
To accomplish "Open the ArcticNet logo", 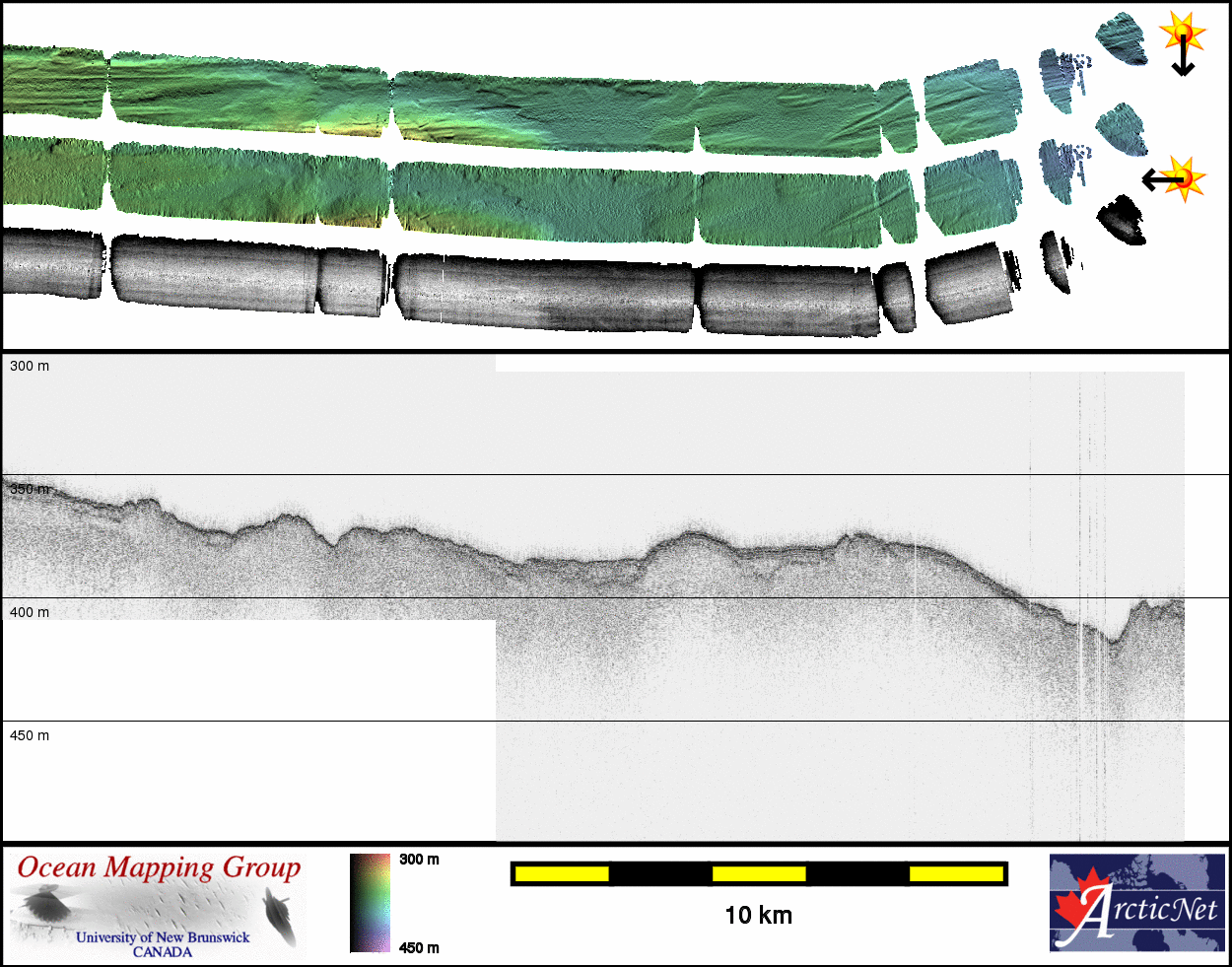I will (x=1136, y=903).
